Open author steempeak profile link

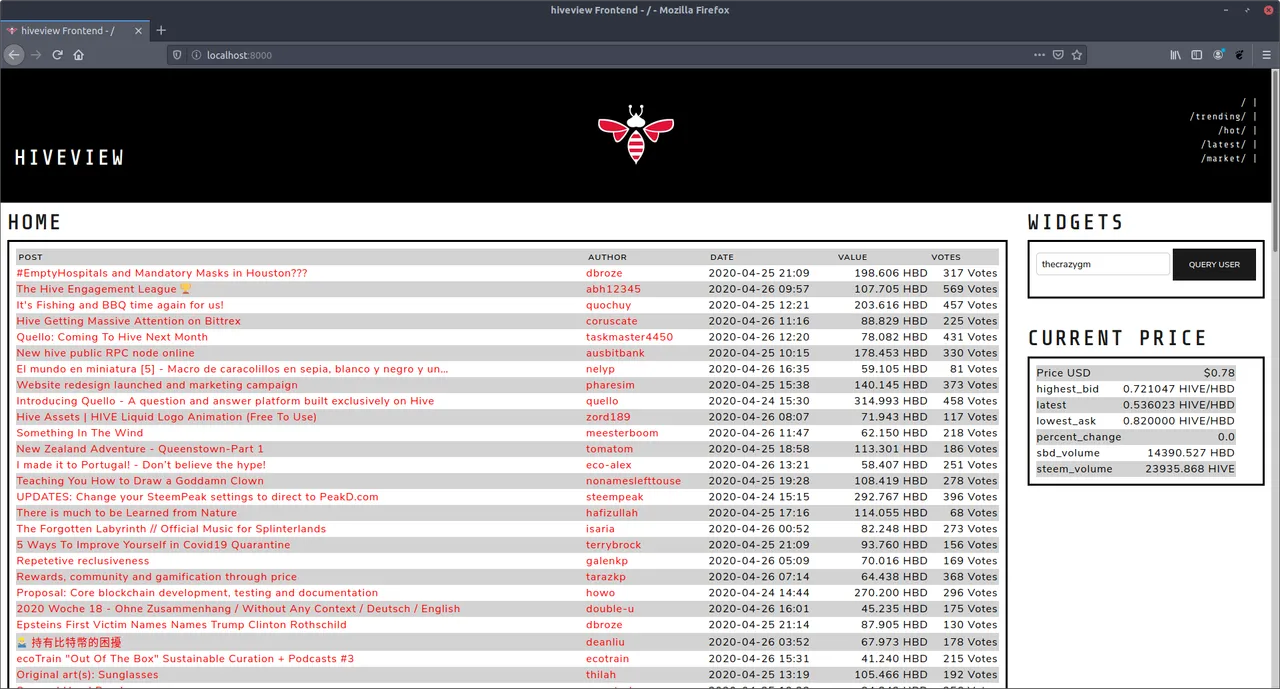[615, 497]
